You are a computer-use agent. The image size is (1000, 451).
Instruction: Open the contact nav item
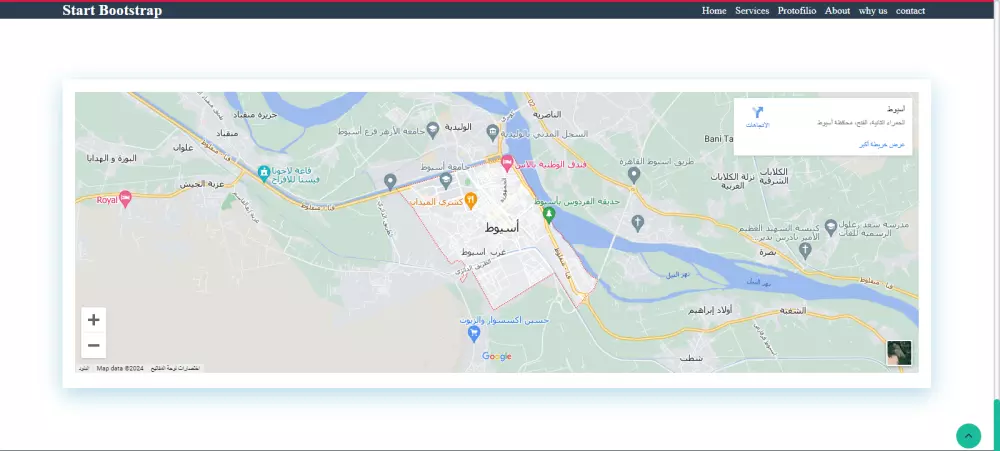(910, 11)
